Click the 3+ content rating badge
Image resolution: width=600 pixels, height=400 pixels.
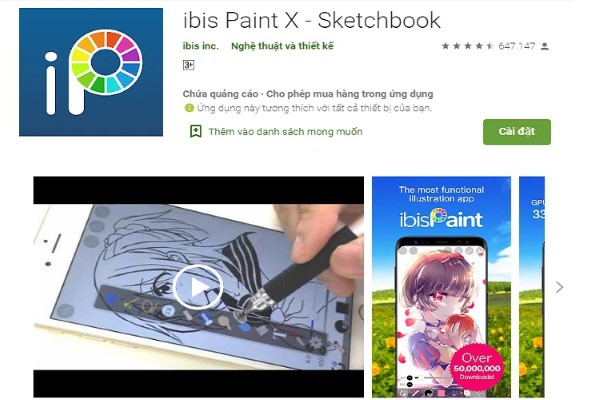click(x=188, y=65)
